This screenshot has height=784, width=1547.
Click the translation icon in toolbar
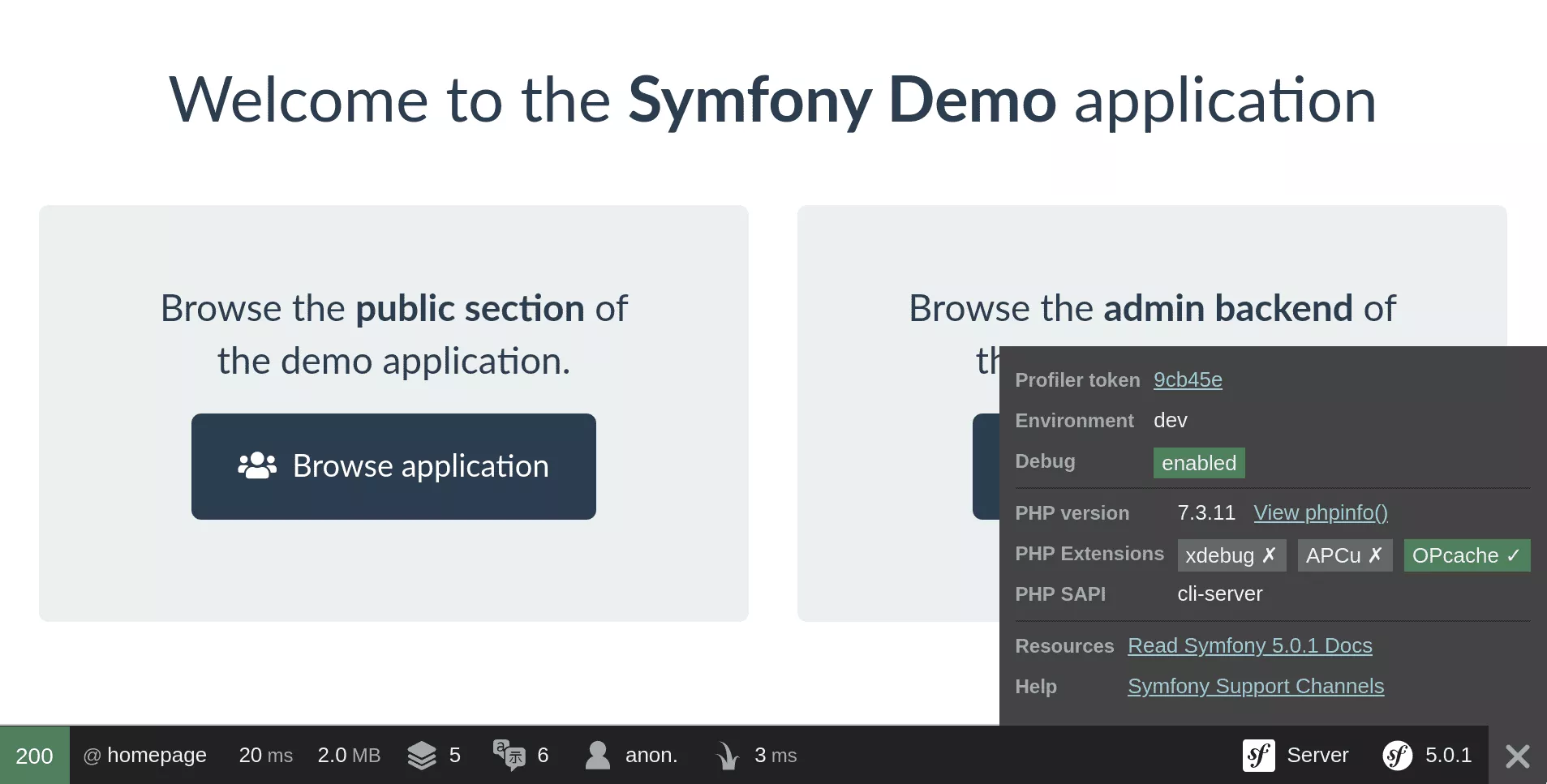509,756
